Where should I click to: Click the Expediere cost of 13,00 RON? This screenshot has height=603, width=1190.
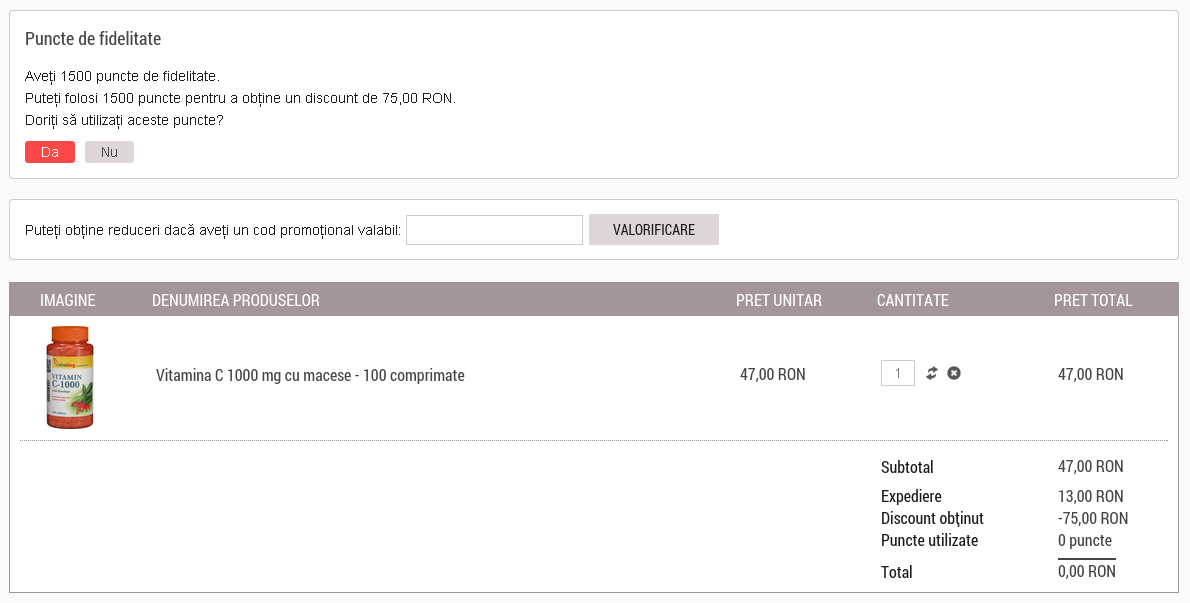pyautogui.click(x=1090, y=496)
